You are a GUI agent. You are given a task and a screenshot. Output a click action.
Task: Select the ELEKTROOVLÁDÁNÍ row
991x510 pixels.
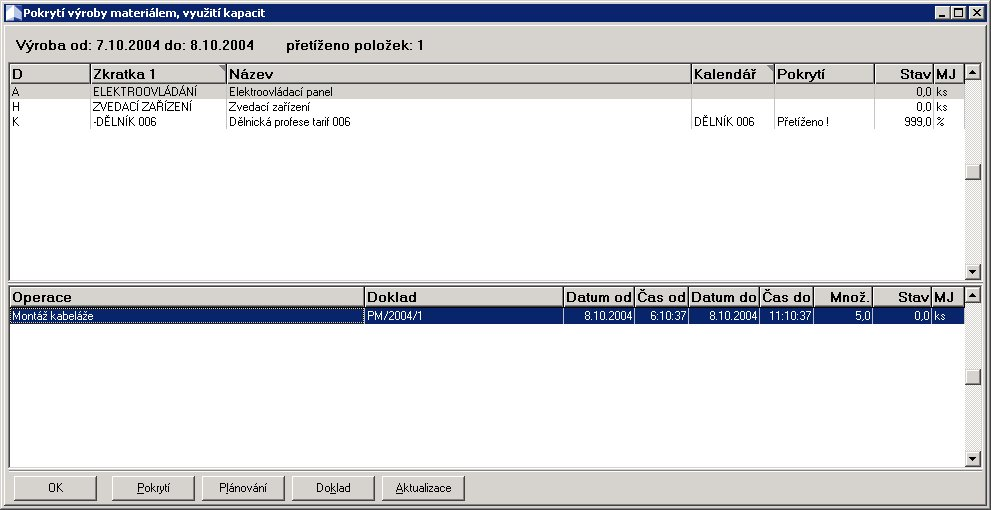pos(487,92)
